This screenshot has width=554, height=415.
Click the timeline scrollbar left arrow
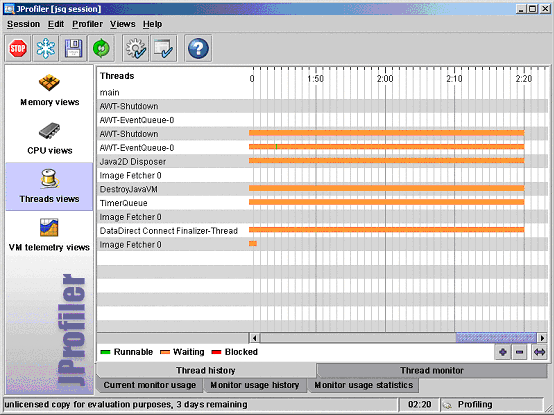tap(254, 338)
